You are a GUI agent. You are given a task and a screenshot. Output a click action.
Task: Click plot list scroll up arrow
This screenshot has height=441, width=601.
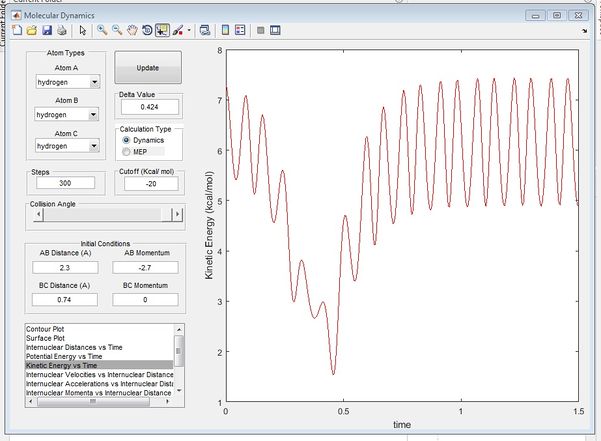click(x=179, y=330)
